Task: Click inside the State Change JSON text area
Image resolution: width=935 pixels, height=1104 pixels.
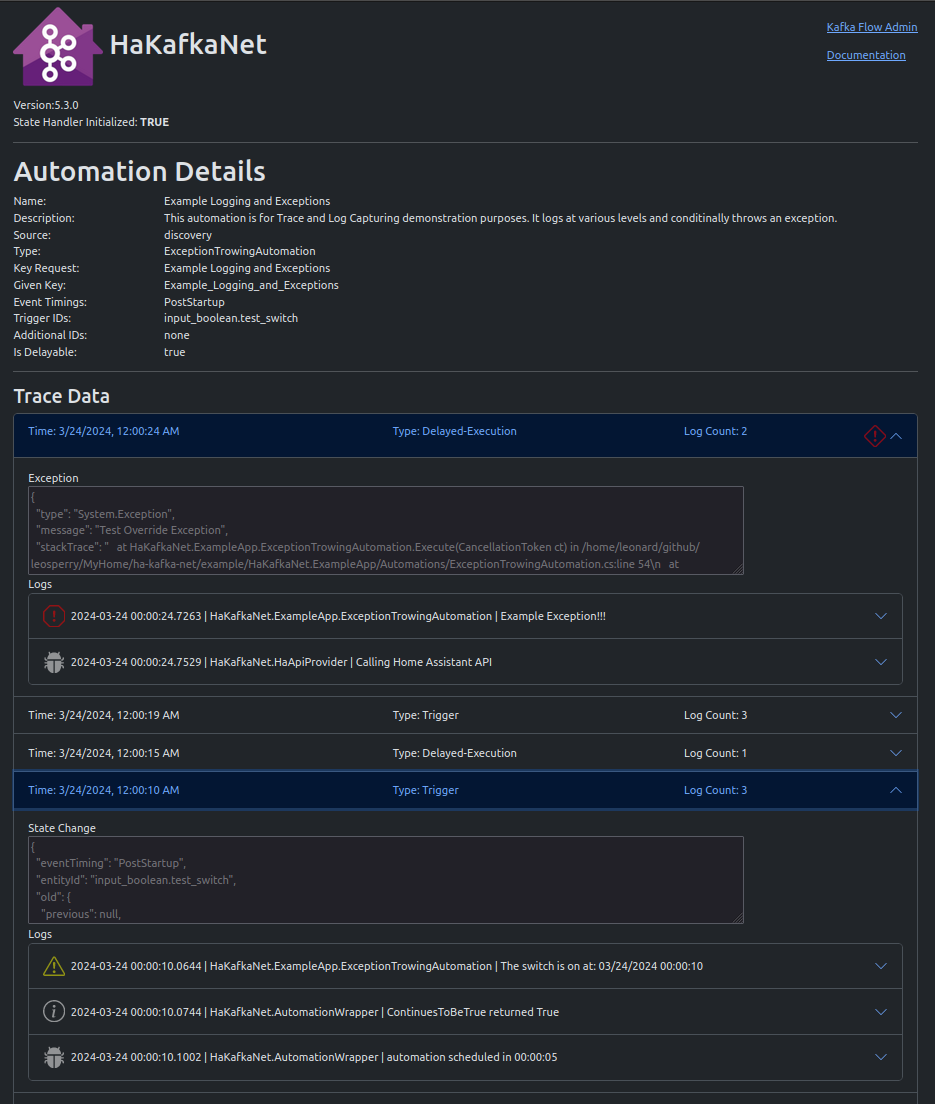Action: tap(386, 880)
